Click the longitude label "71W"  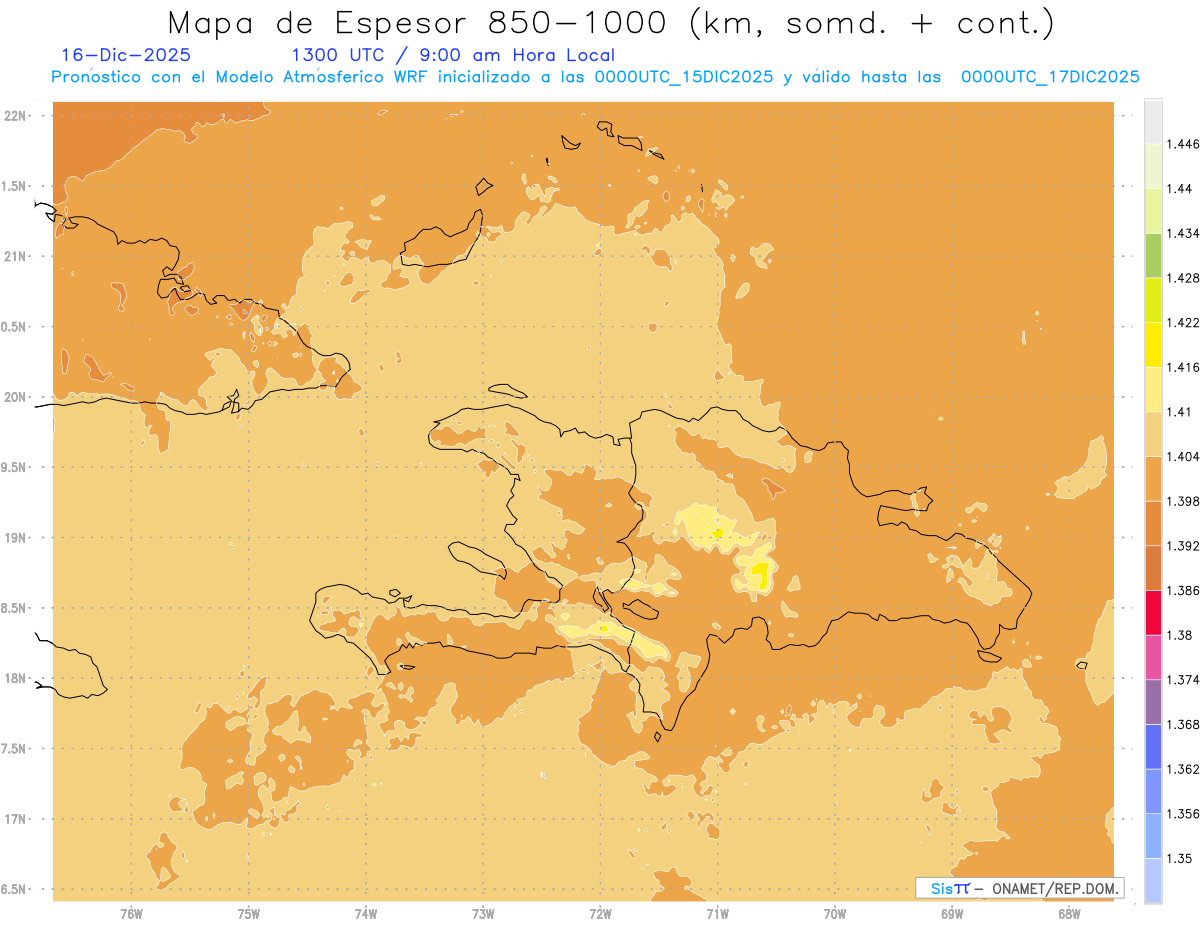[x=717, y=913]
